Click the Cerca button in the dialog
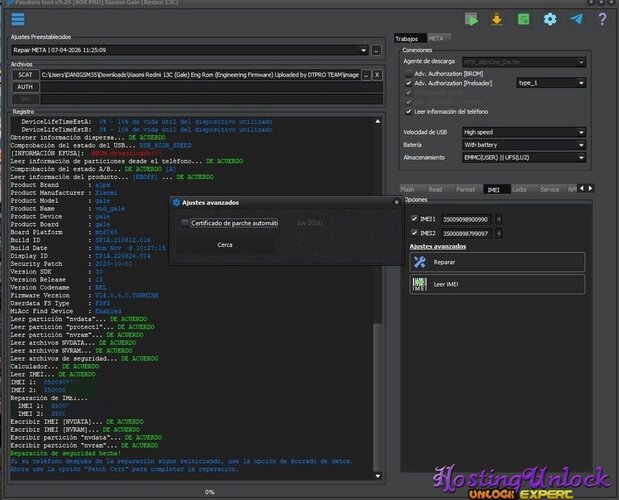619x500 pixels. [x=225, y=245]
